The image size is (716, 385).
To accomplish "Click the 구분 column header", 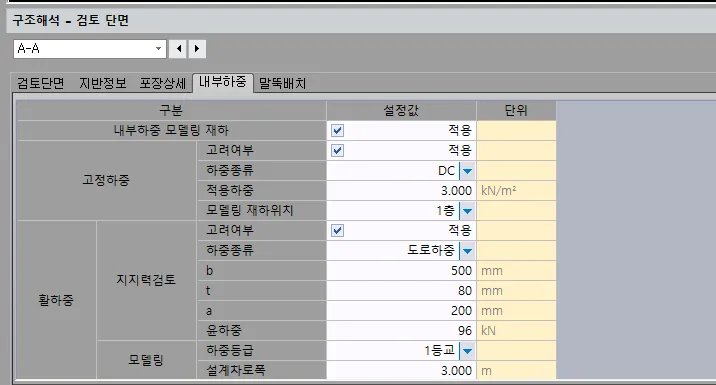I will [171, 111].
